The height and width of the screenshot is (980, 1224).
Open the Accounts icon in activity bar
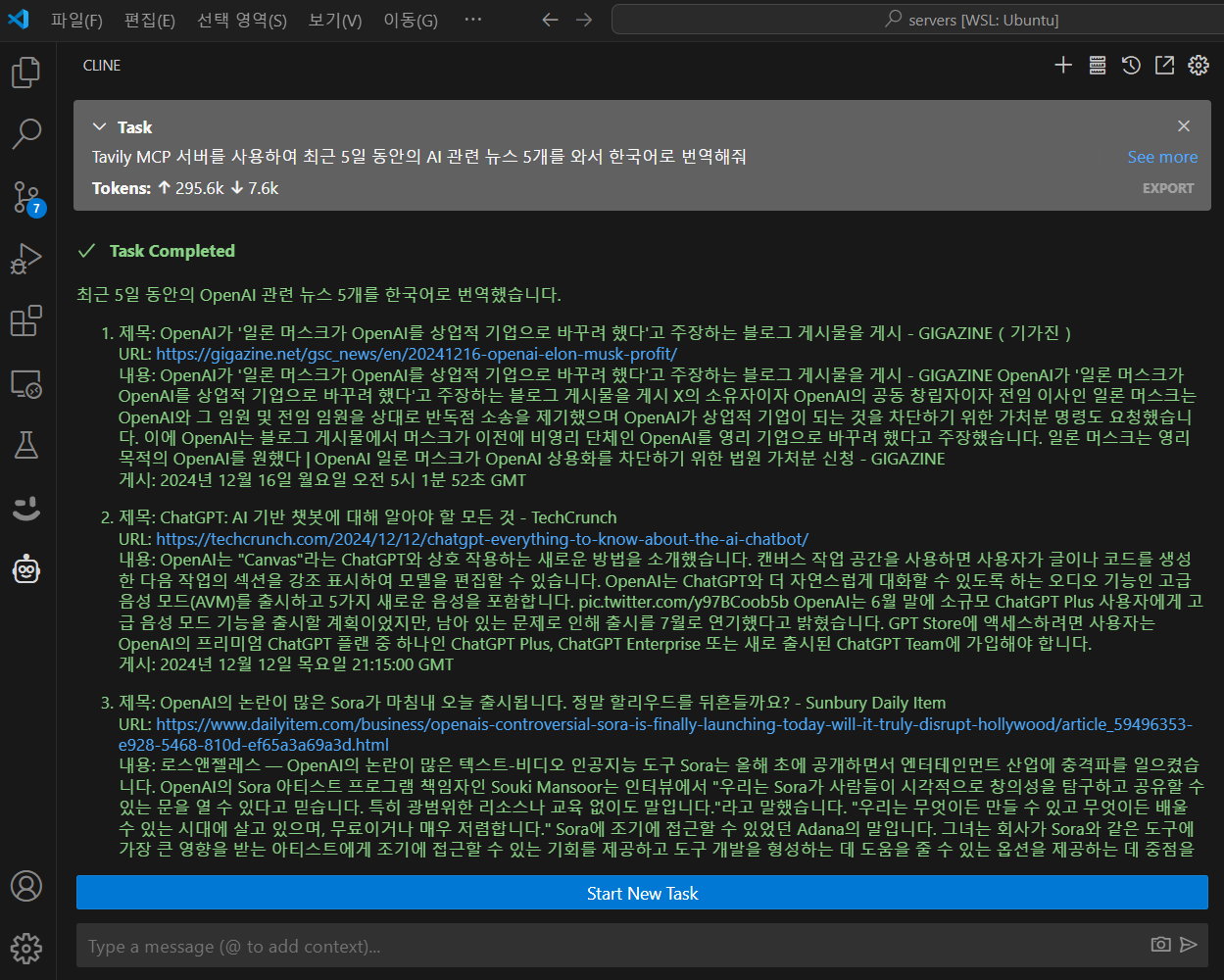(x=26, y=886)
